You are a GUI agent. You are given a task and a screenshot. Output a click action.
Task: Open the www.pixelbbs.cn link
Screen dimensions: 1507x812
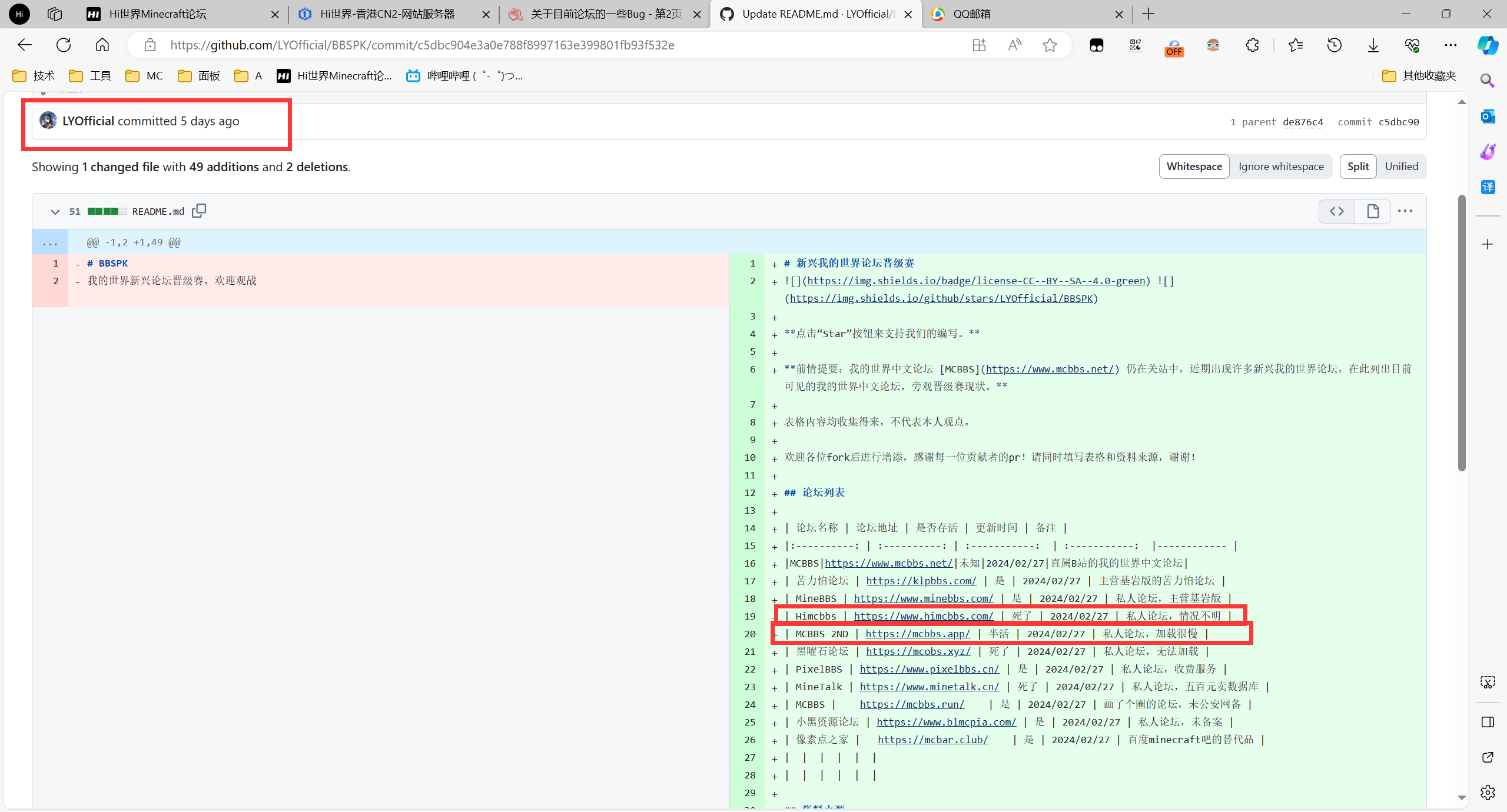point(930,669)
